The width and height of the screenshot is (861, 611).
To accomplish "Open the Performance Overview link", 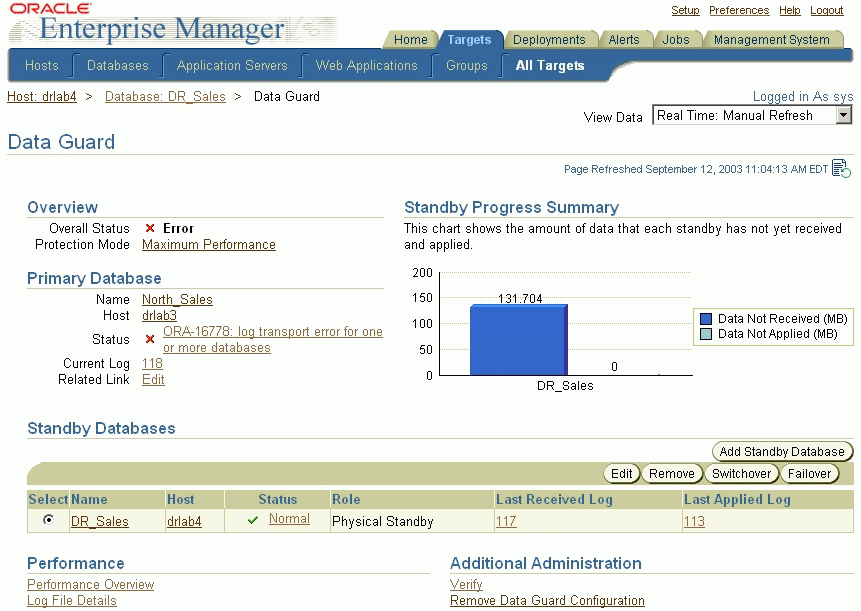I will click(91, 584).
